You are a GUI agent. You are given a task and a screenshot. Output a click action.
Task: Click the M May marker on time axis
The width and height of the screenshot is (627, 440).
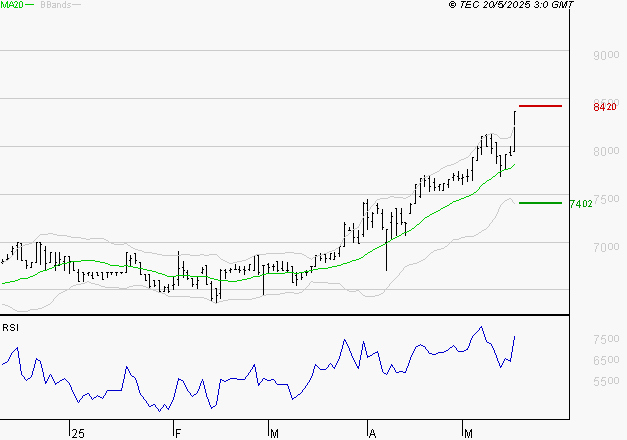point(468,434)
